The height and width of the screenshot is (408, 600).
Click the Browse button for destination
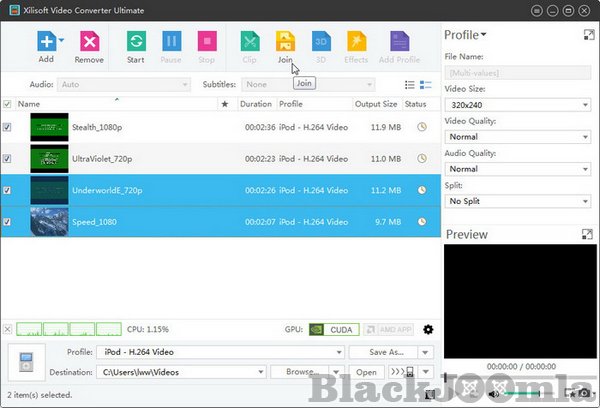tap(301, 372)
